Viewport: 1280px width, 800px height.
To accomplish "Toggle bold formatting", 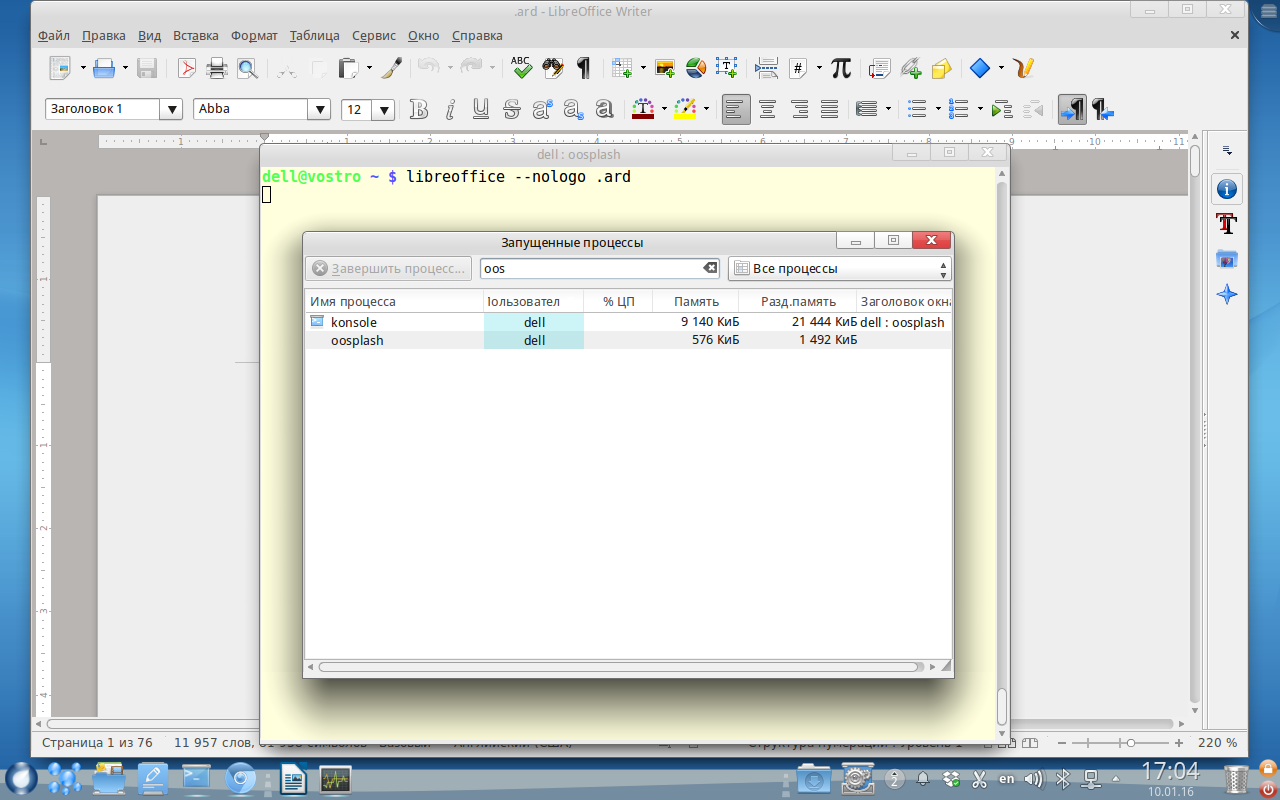I will click(x=419, y=109).
